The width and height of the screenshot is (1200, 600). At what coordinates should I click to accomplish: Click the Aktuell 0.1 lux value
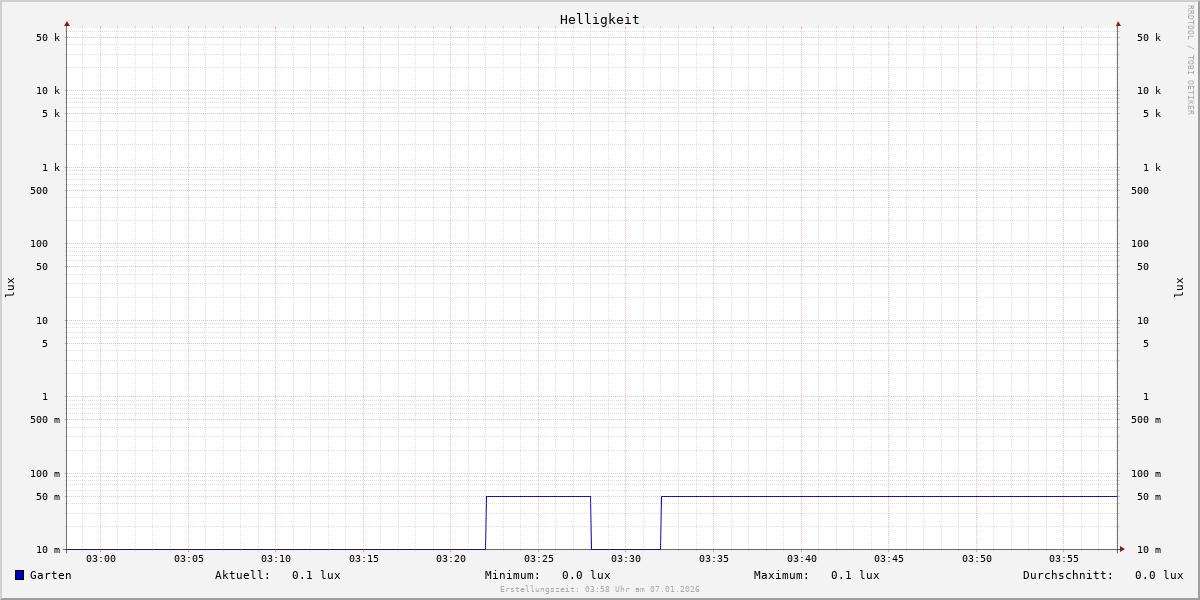[316, 575]
